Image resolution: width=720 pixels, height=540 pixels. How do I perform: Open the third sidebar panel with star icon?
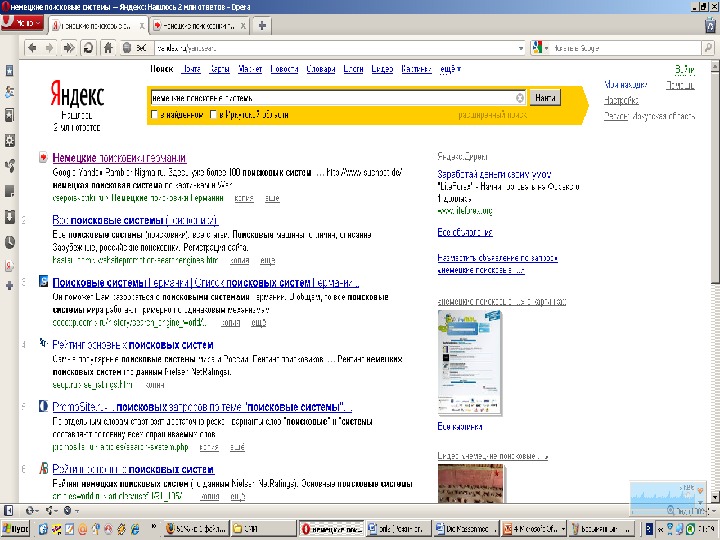click(x=9, y=115)
